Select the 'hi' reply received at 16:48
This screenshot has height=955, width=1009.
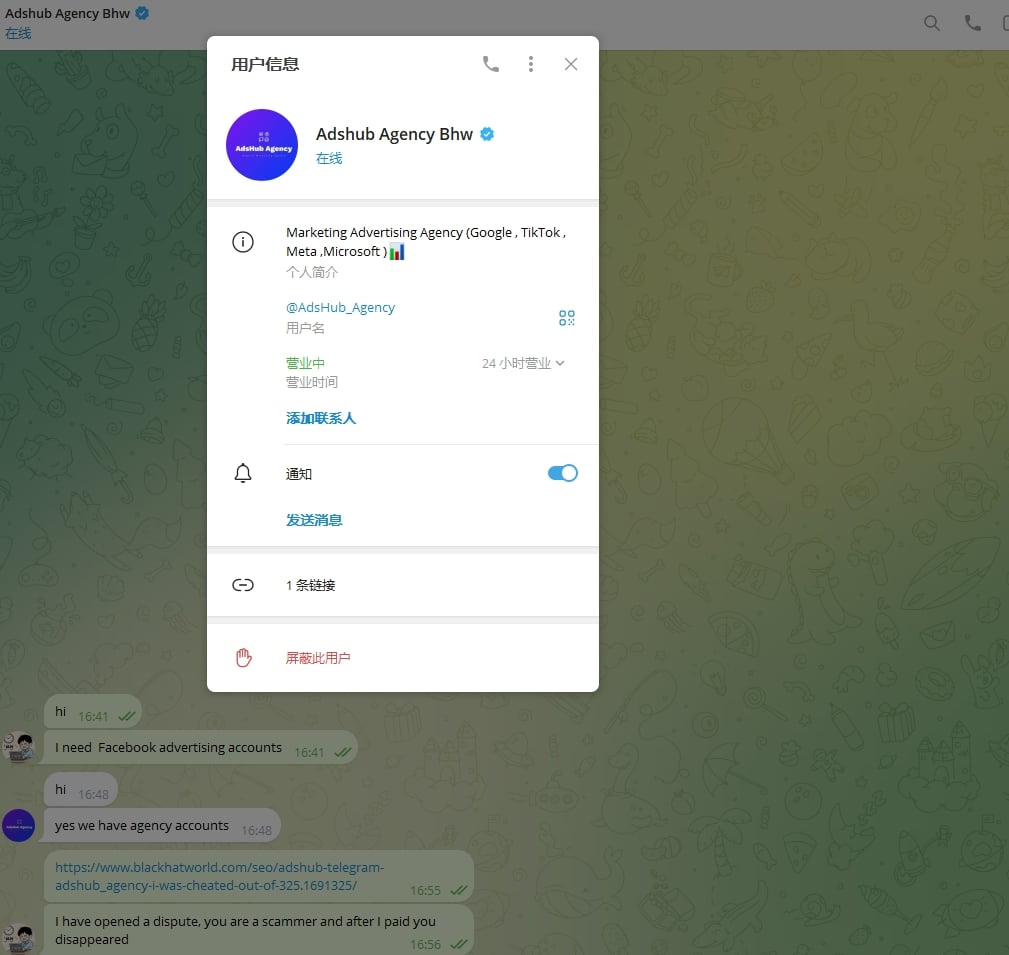click(81, 790)
